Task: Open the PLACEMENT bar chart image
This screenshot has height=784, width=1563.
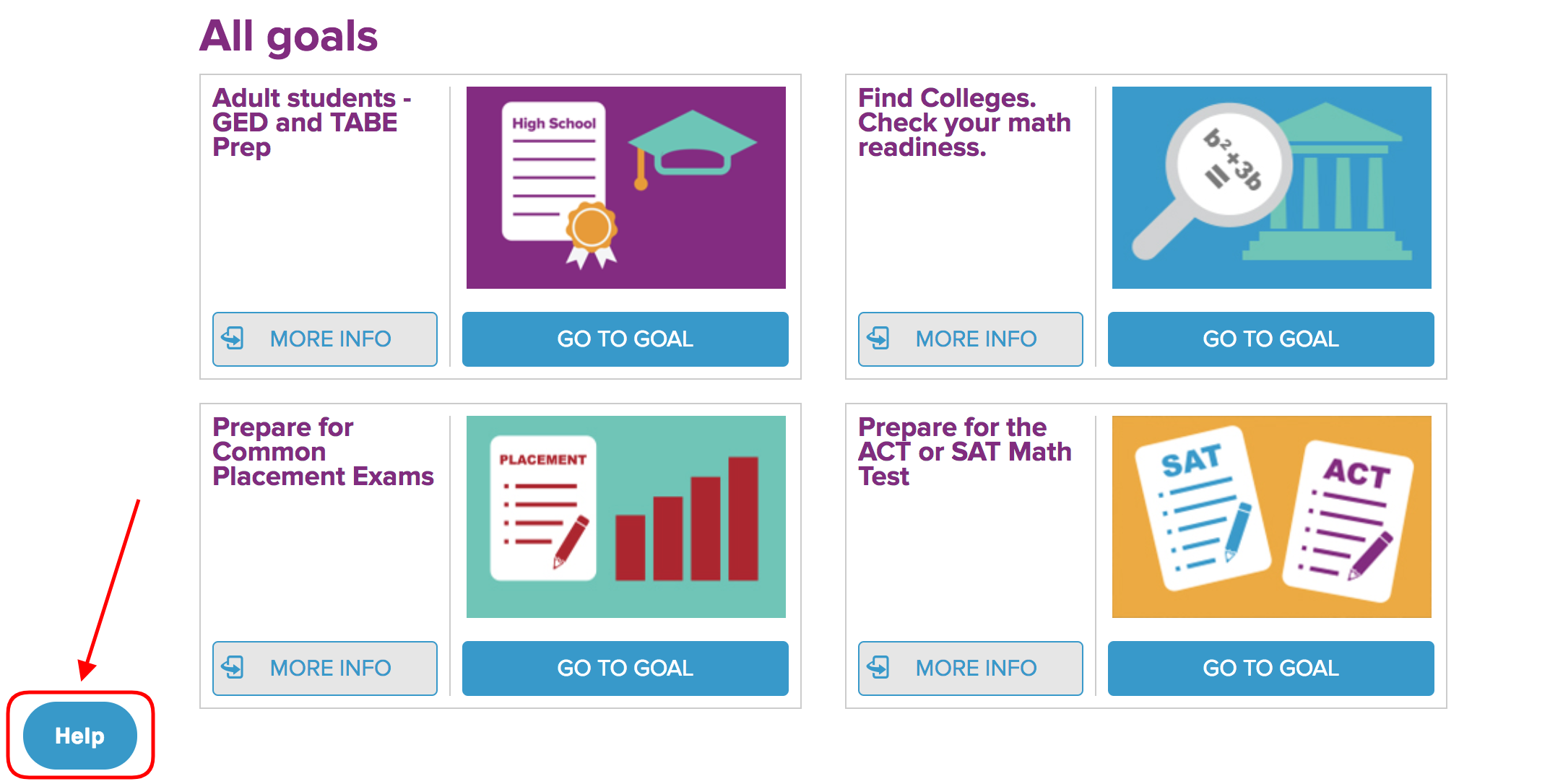Action: tap(626, 517)
